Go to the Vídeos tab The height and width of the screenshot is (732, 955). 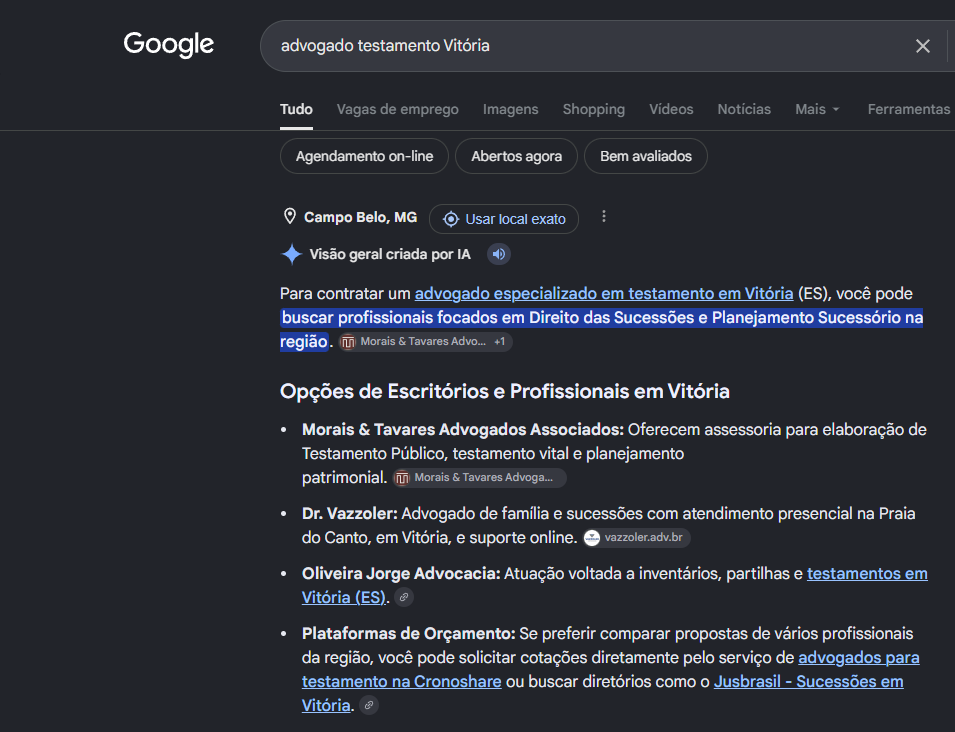coord(671,109)
